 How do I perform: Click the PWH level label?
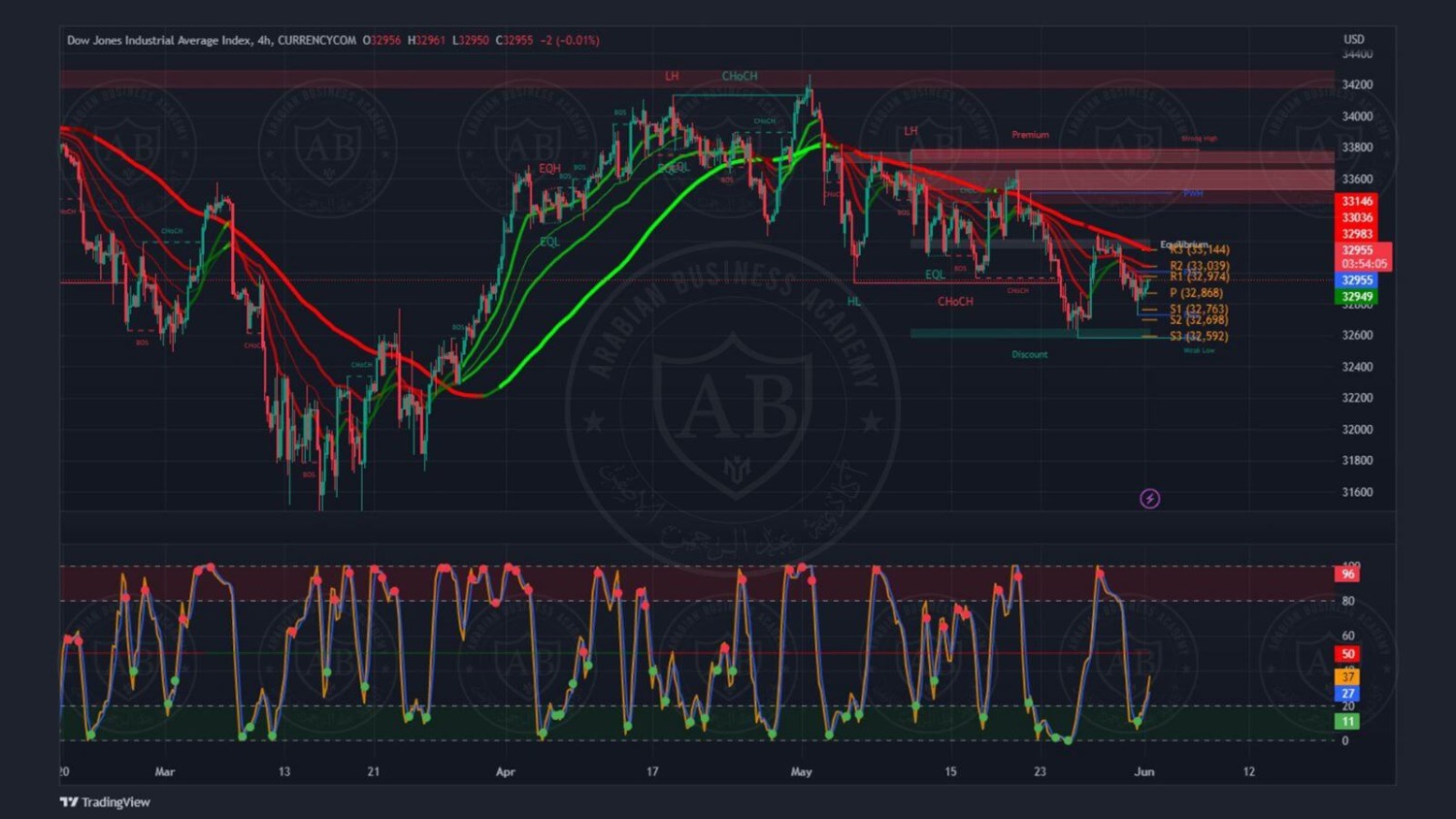pyautogui.click(x=1193, y=193)
